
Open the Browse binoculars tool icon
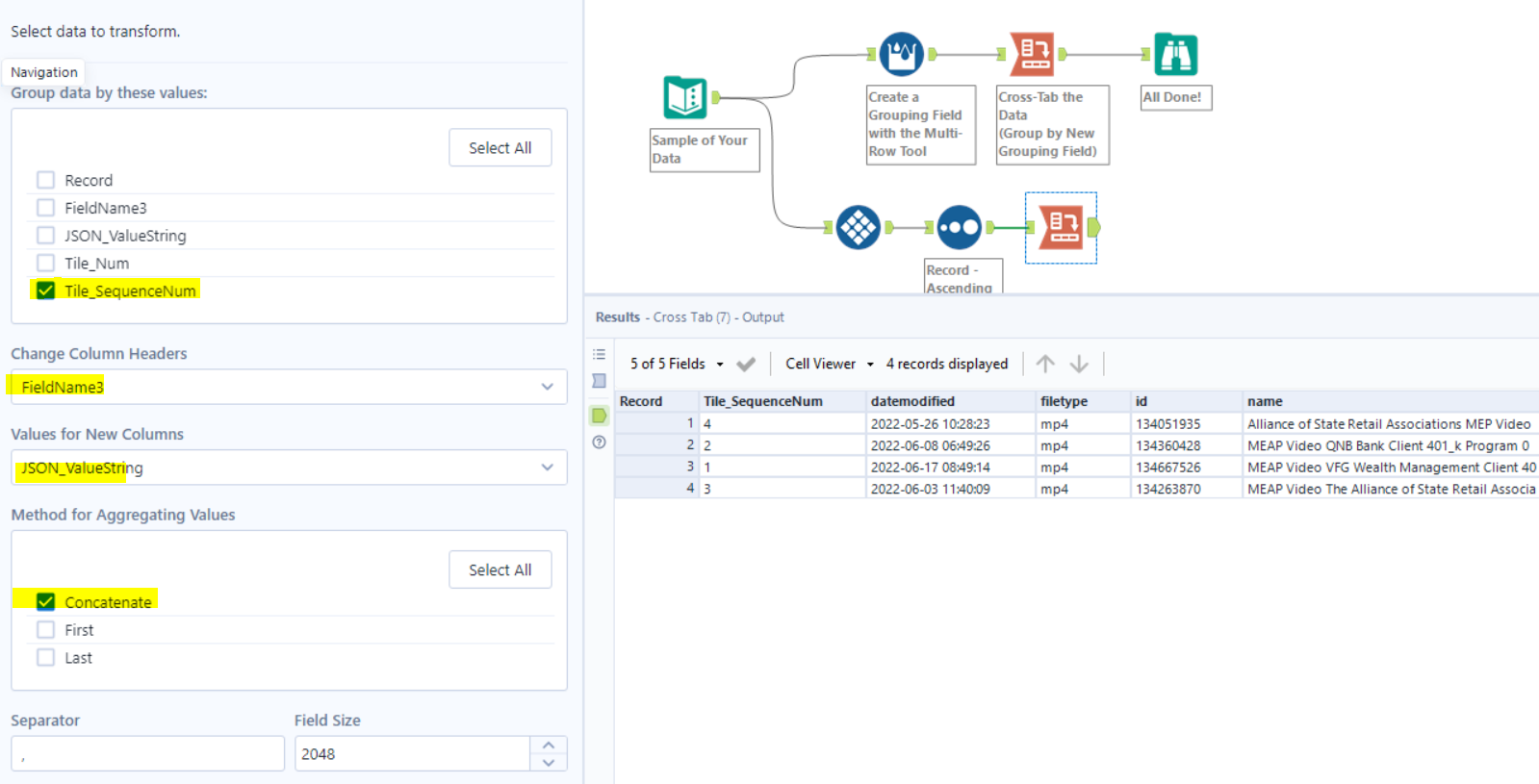point(1175,54)
